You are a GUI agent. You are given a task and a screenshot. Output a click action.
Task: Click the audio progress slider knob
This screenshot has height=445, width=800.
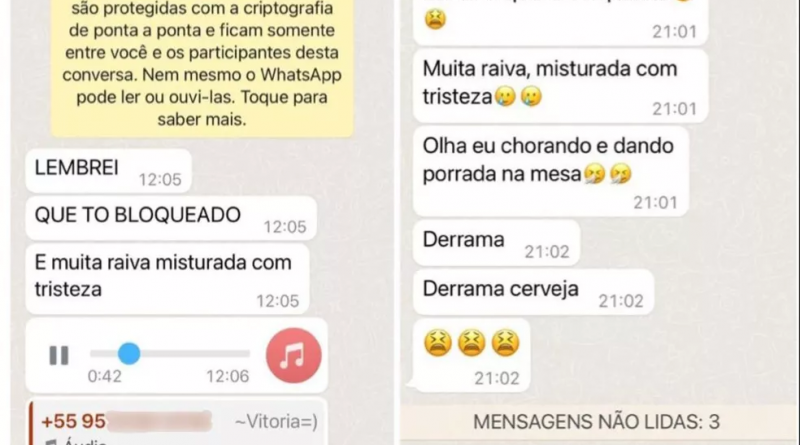pyautogui.click(x=129, y=353)
